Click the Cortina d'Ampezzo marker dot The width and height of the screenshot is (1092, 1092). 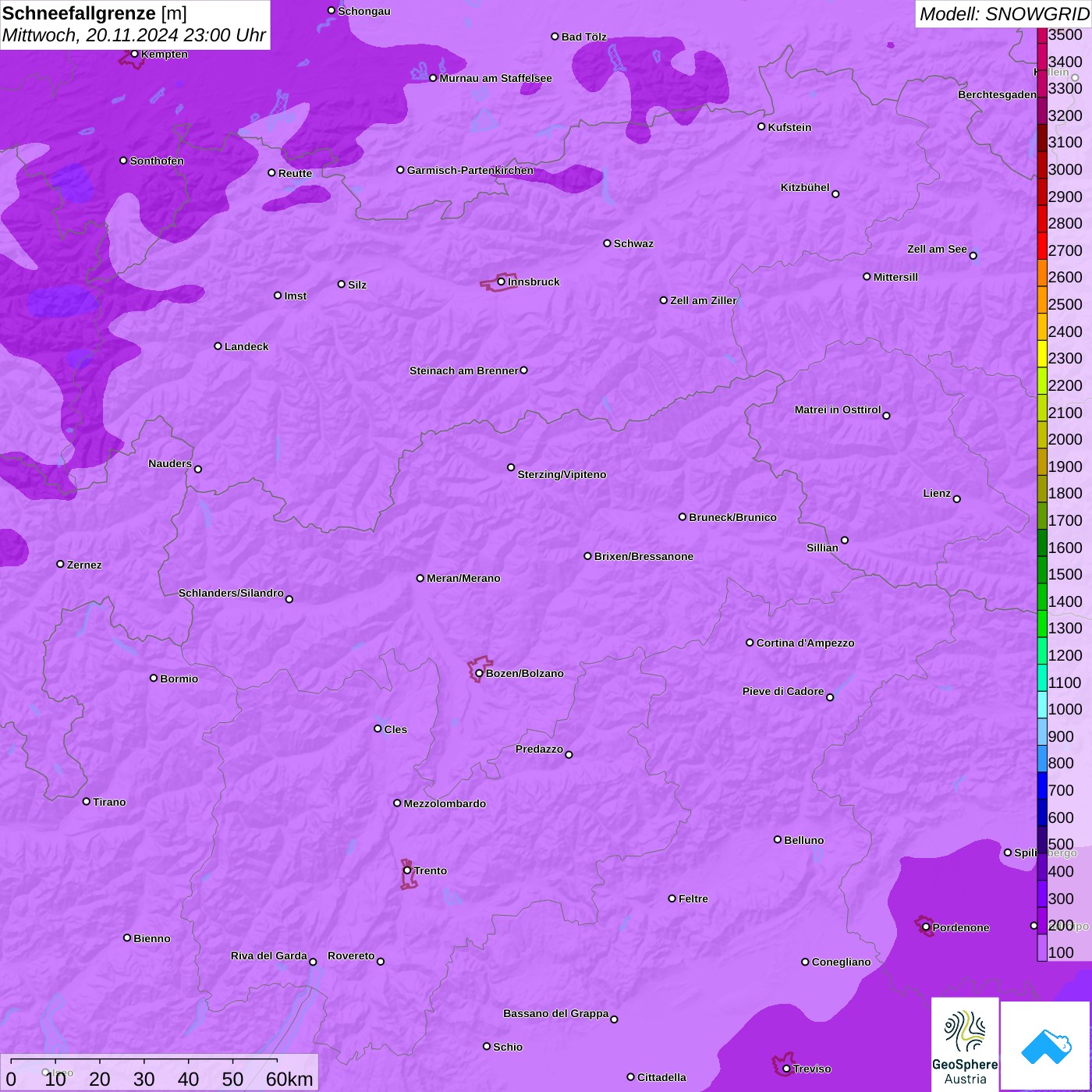tap(750, 643)
